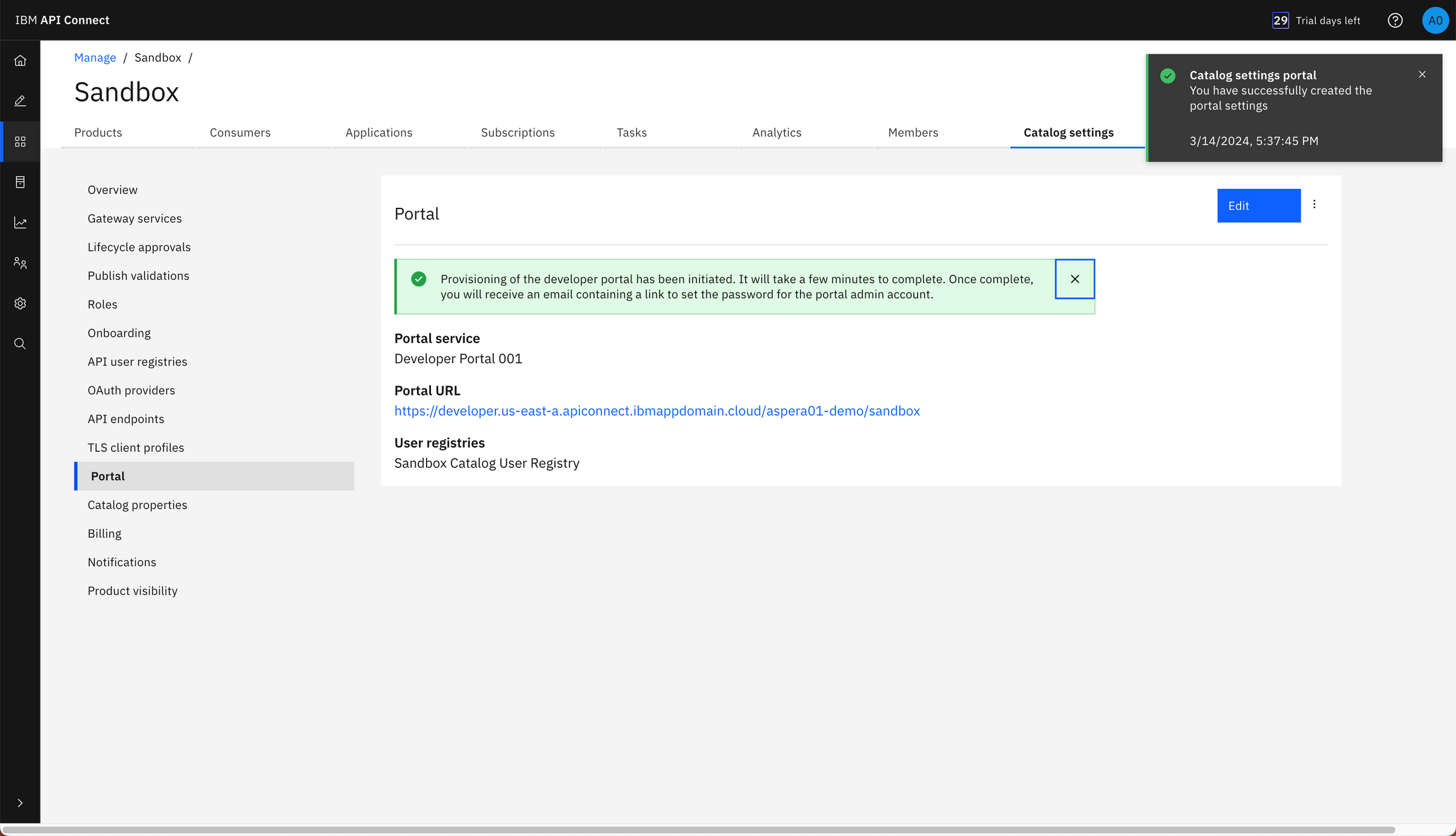Select Gateway services in settings list
The width and height of the screenshot is (1456, 836).
(x=135, y=219)
